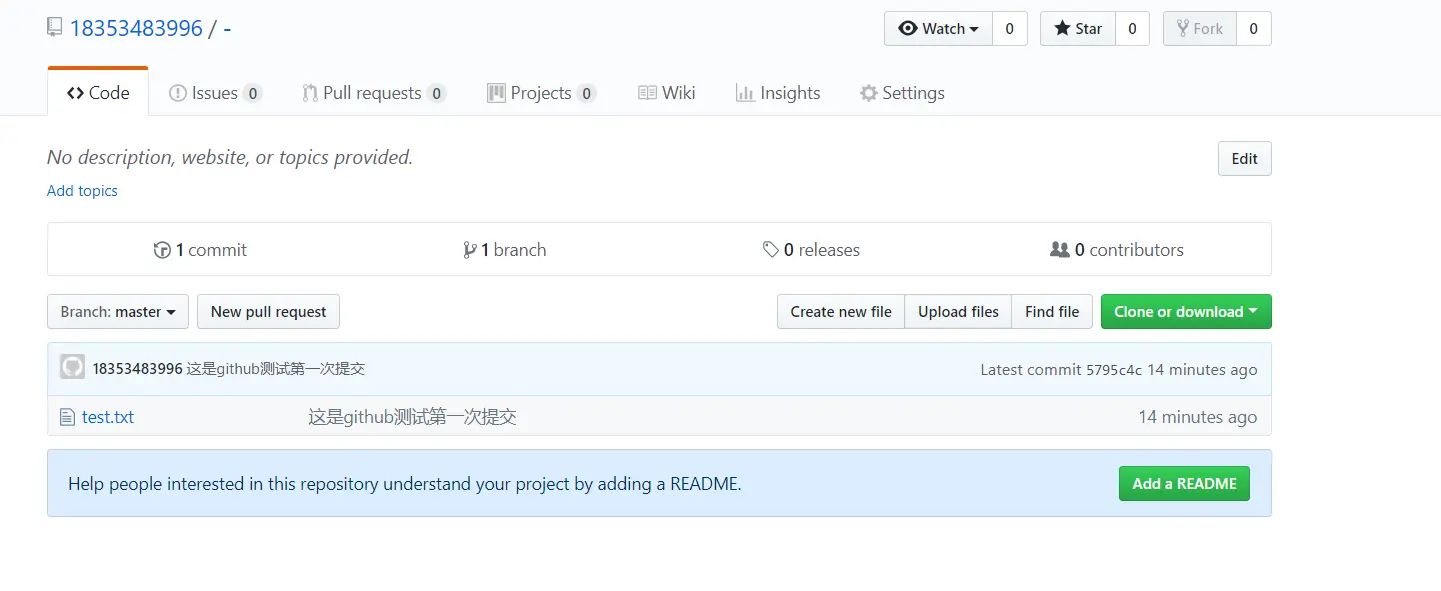Screen dimensions: 1441x591
Task: Click the contributors people icon
Action: pos(1060,250)
